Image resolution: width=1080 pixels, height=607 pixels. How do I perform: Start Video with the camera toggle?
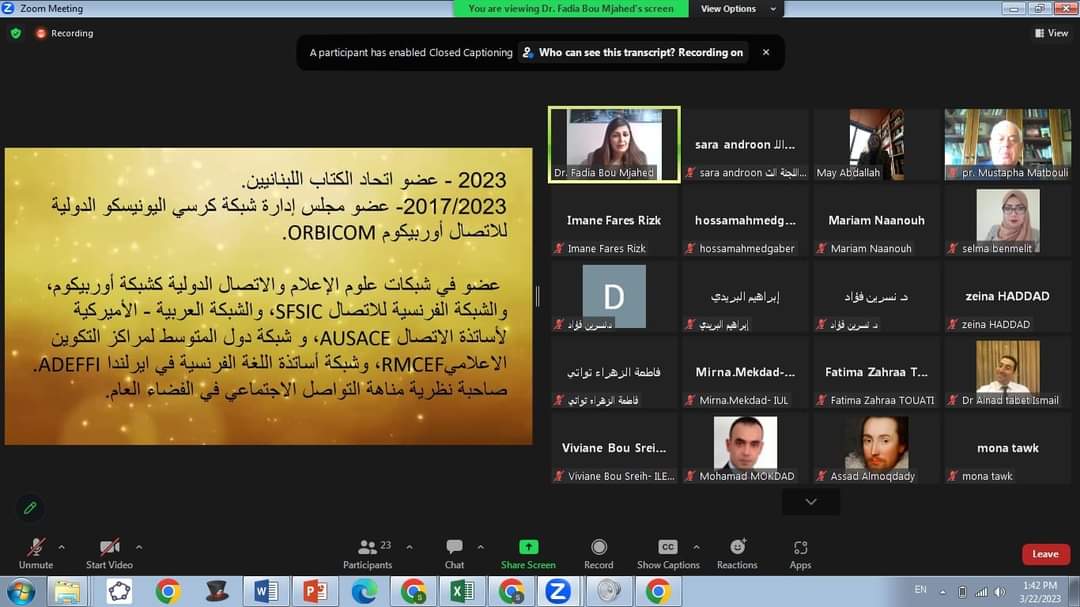pyautogui.click(x=110, y=547)
